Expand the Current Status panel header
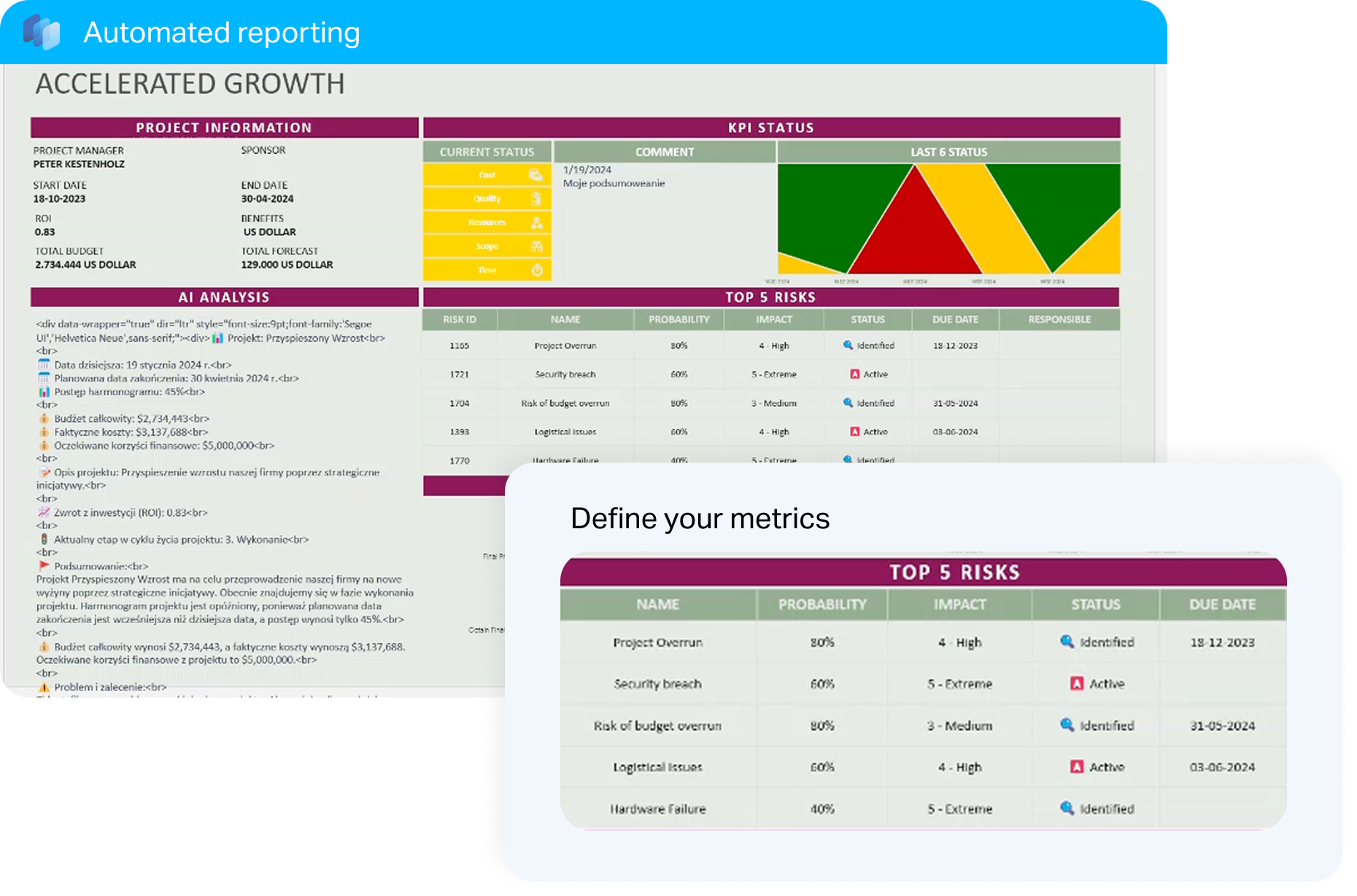1357x896 pixels. 487,152
